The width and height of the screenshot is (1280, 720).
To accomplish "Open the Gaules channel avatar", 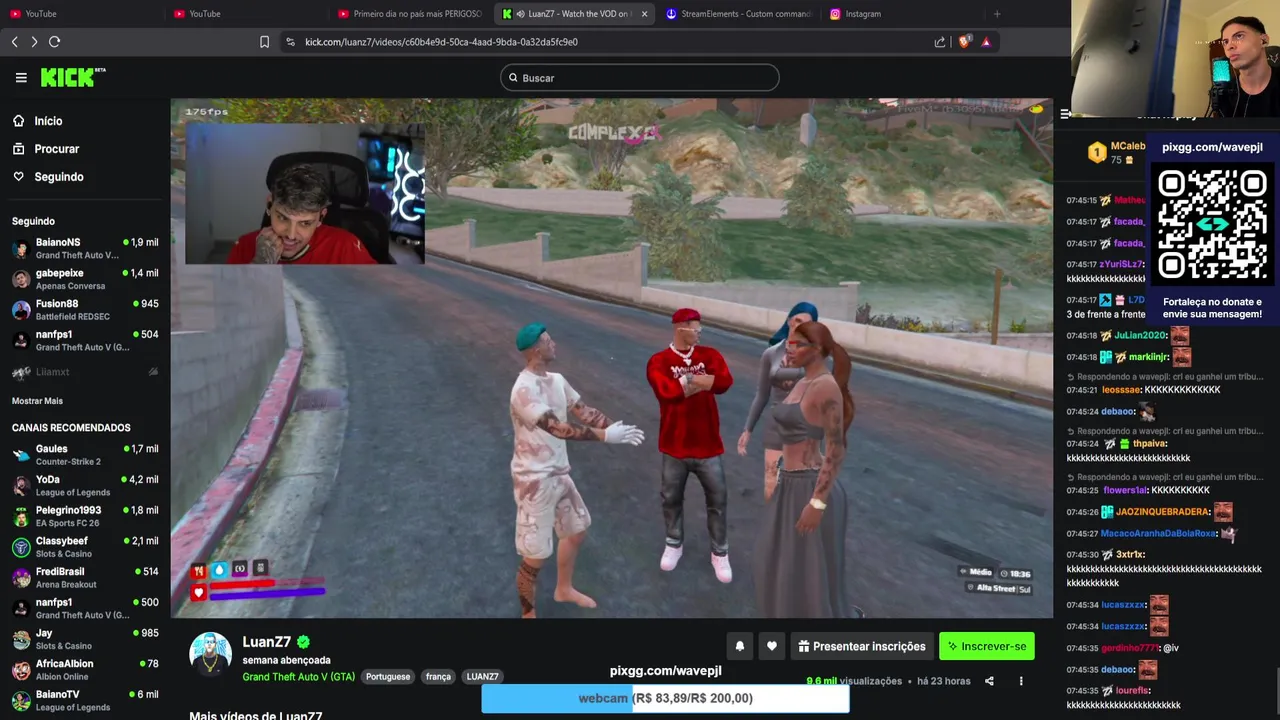I will click(x=21, y=455).
